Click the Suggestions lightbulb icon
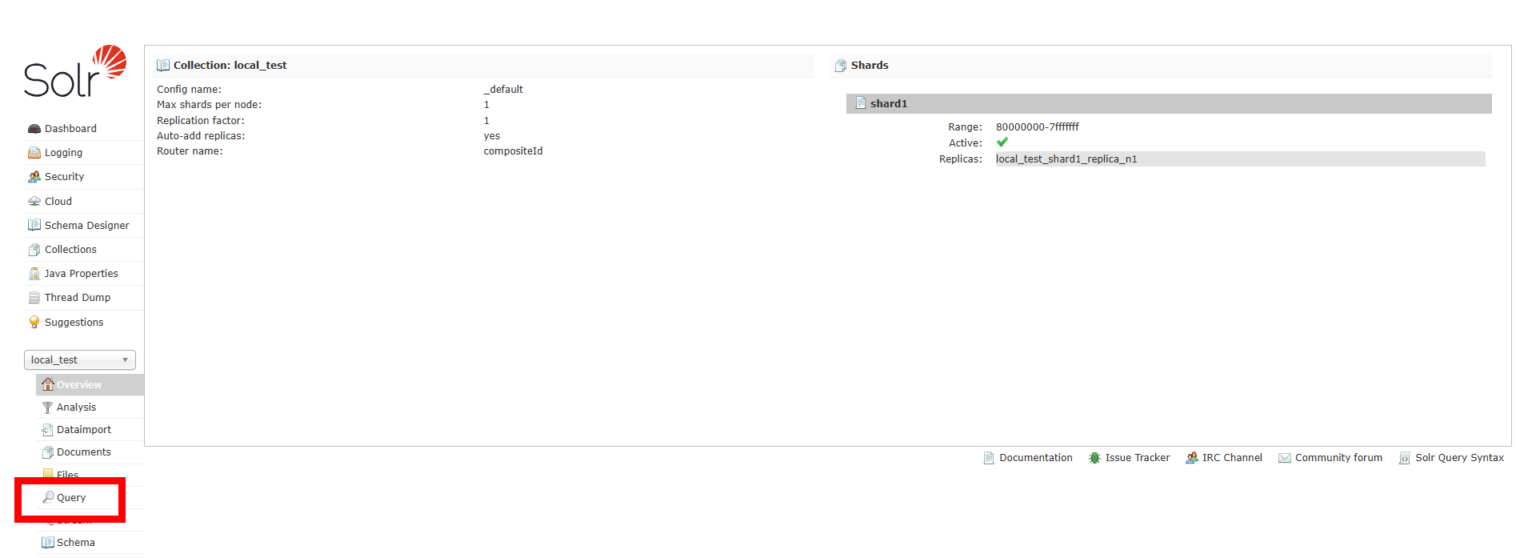 tap(34, 322)
